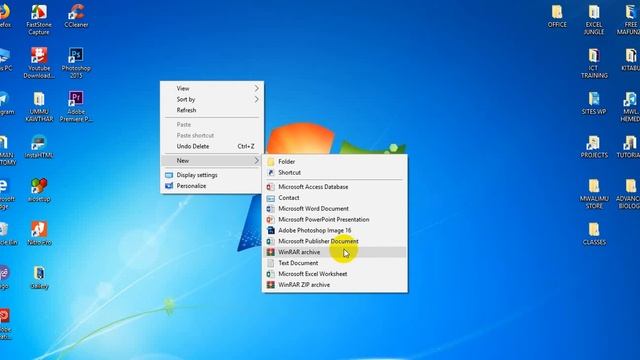
Task: Select the CLASSES folder icon
Action: [594, 233]
